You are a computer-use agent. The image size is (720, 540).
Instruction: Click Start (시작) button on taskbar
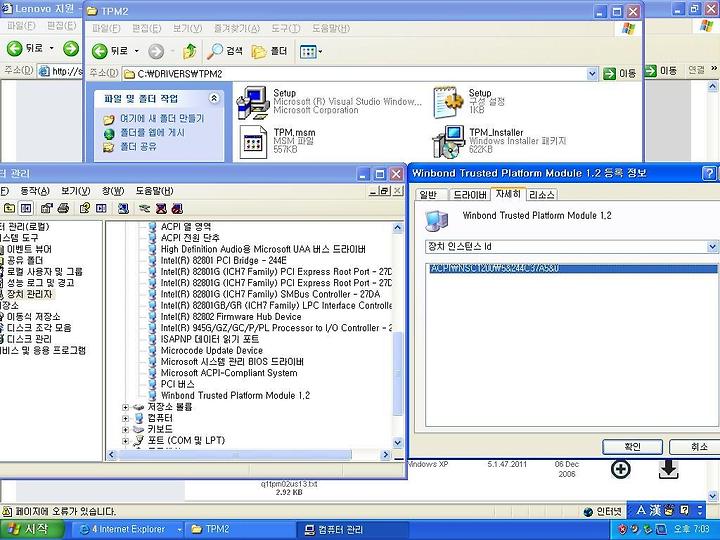pos(30,529)
